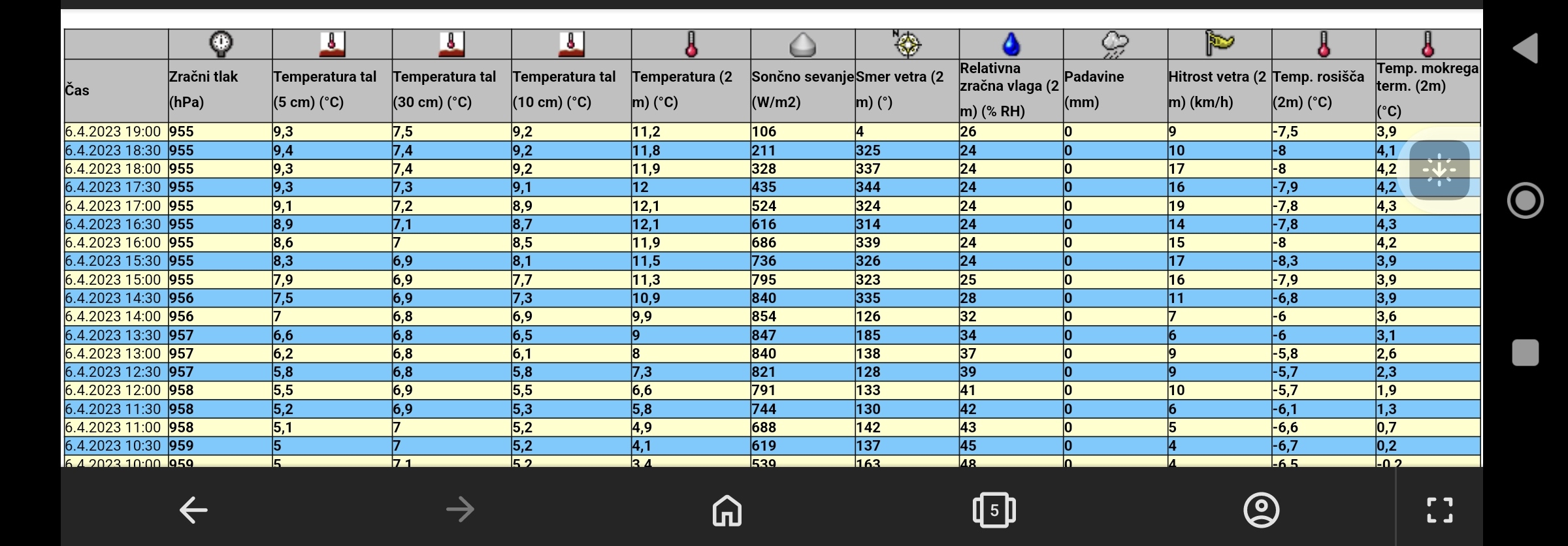This screenshot has width=1568, height=546.
Task: Click the soil temperature 30 cm icon
Action: (451, 44)
